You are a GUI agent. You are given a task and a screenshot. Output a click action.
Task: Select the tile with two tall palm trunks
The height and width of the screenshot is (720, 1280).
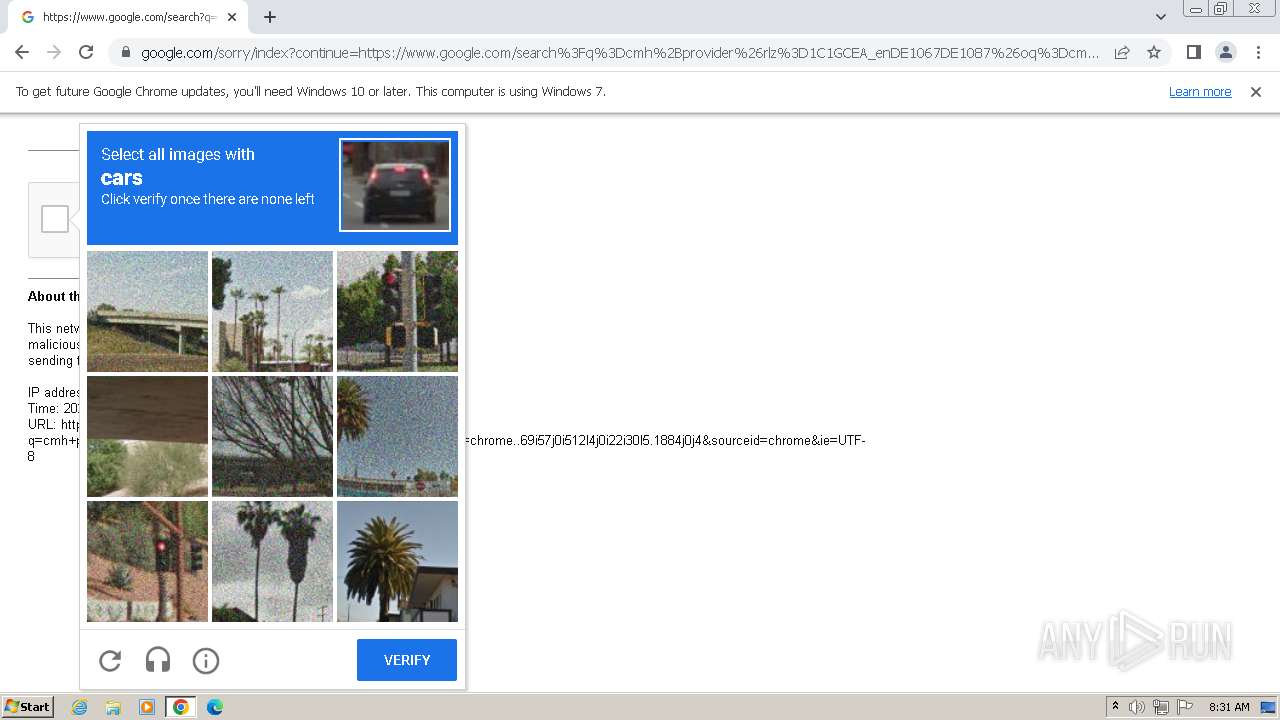pos(272,561)
